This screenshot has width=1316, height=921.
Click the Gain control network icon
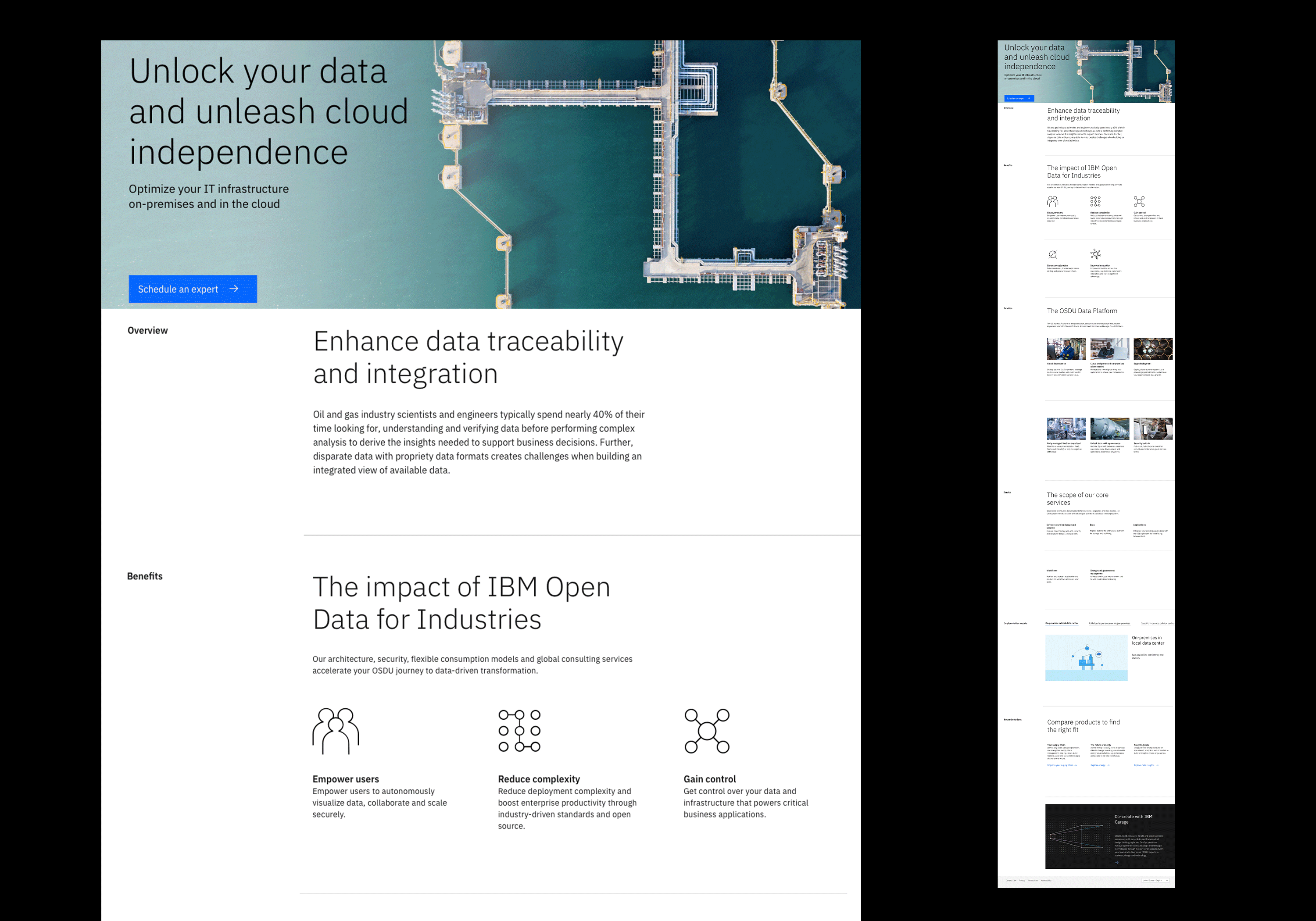point(707,731)
